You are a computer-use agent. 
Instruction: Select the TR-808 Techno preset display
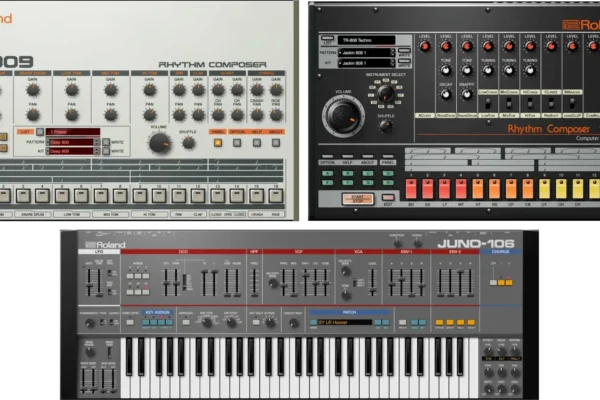click(x=367, y=40)
